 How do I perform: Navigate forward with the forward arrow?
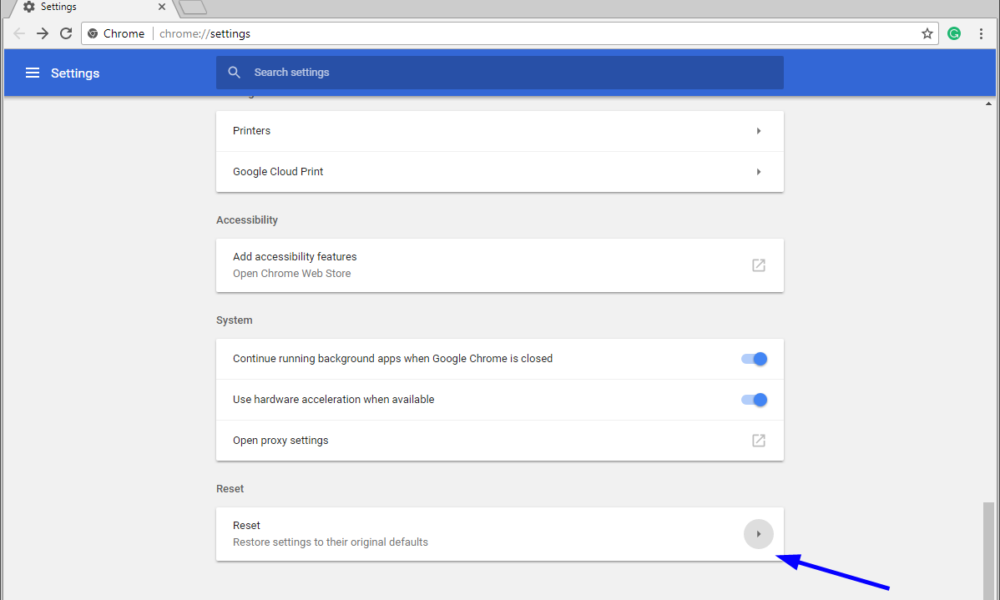pos(41,33)
